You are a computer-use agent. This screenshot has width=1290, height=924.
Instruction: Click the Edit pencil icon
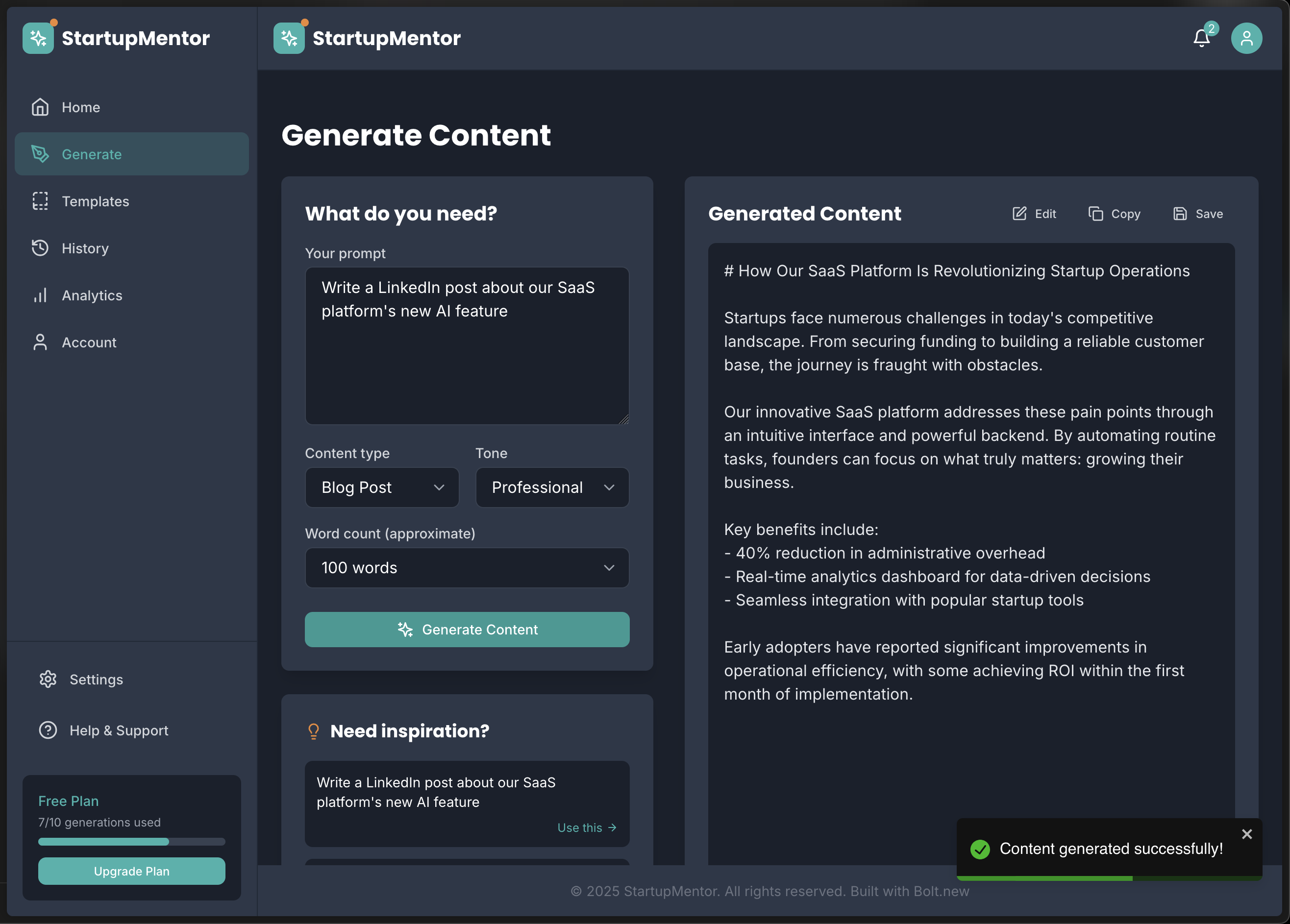1019,213
